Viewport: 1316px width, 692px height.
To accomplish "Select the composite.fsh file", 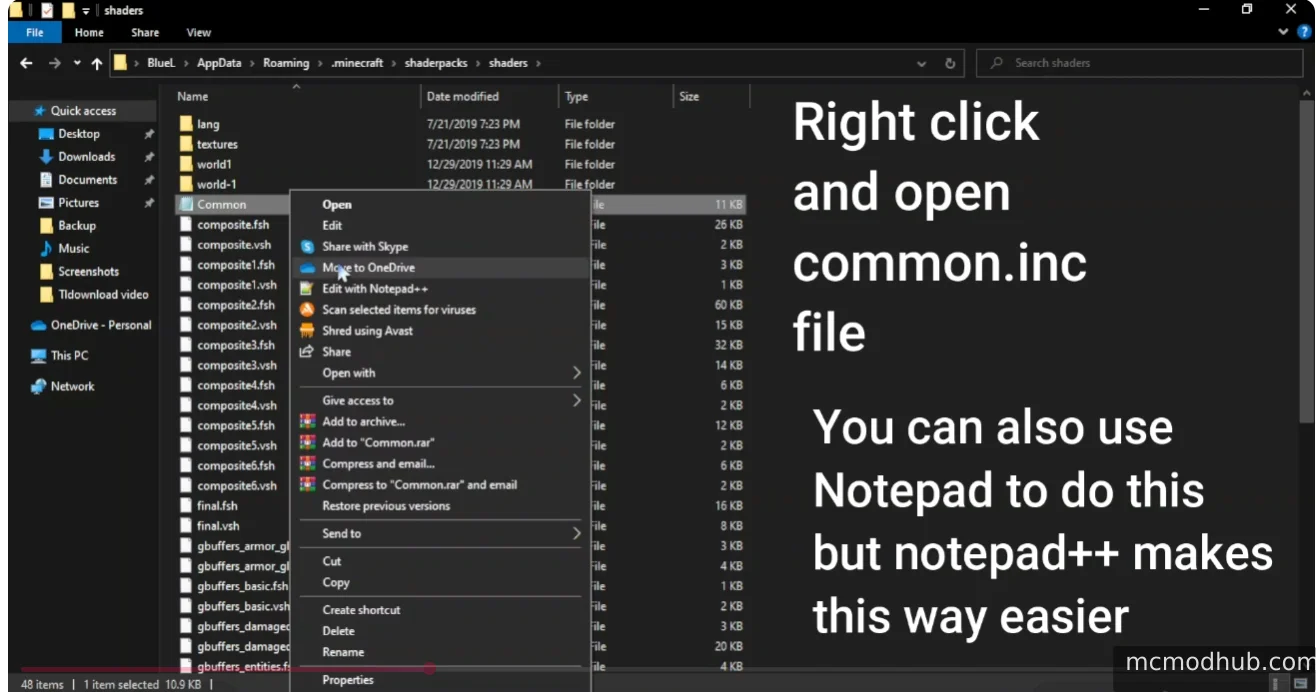I will pos(233,225).
